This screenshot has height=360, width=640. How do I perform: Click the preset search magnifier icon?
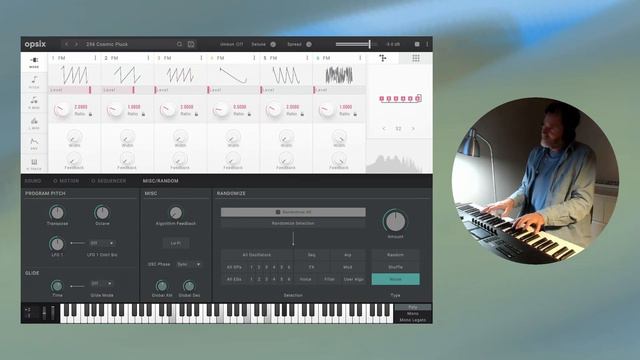pos(179,44)
